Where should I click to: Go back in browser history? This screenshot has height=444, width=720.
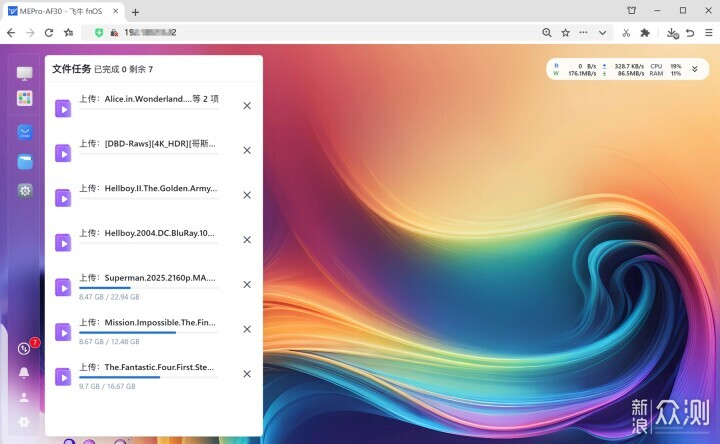(x=11, y=33)
